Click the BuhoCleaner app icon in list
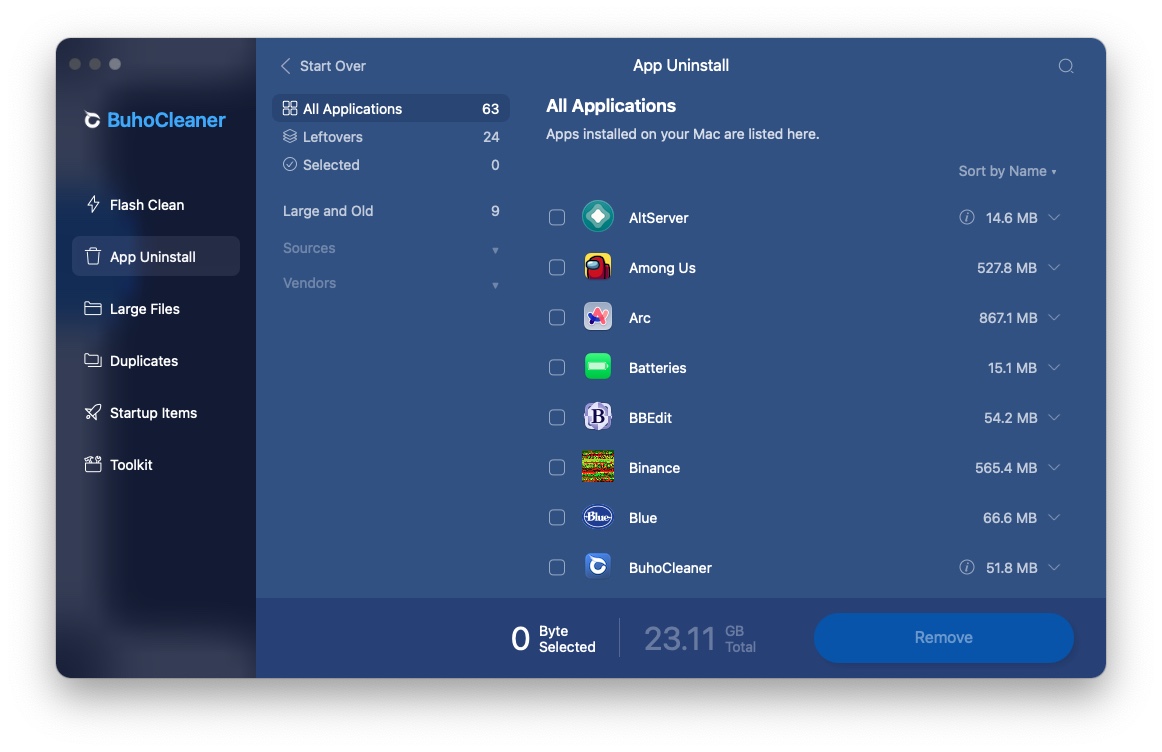This screenshot has width=1162, height=752. [x=597, y=567]
